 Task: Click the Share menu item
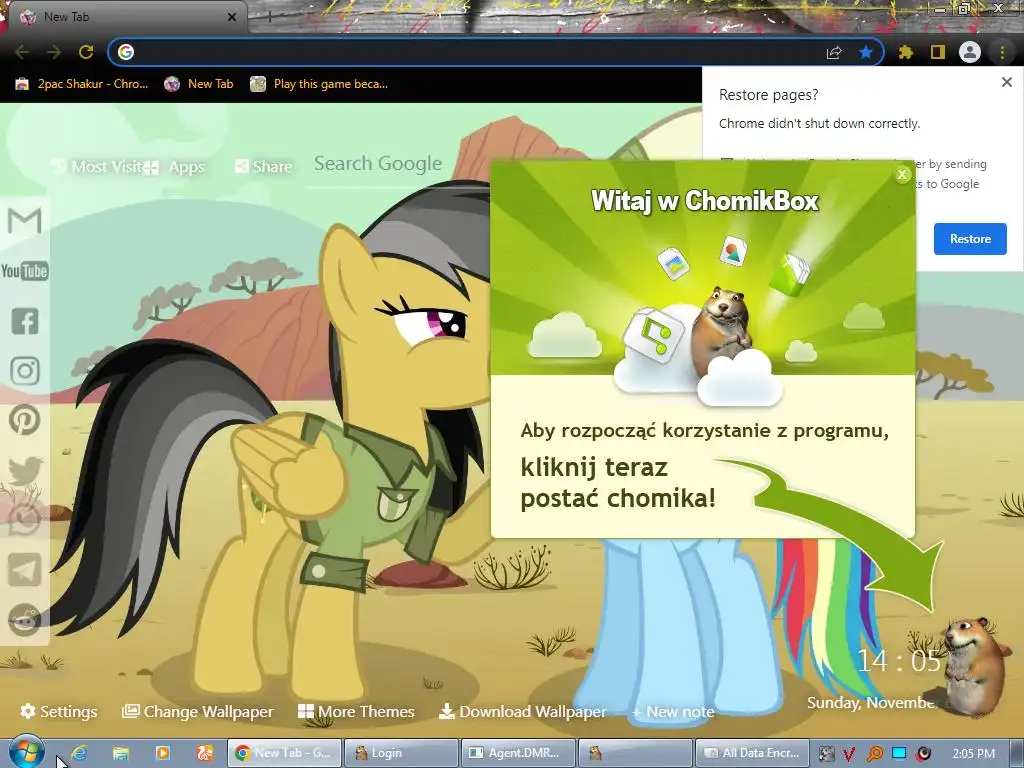click(x=263, y=167)
